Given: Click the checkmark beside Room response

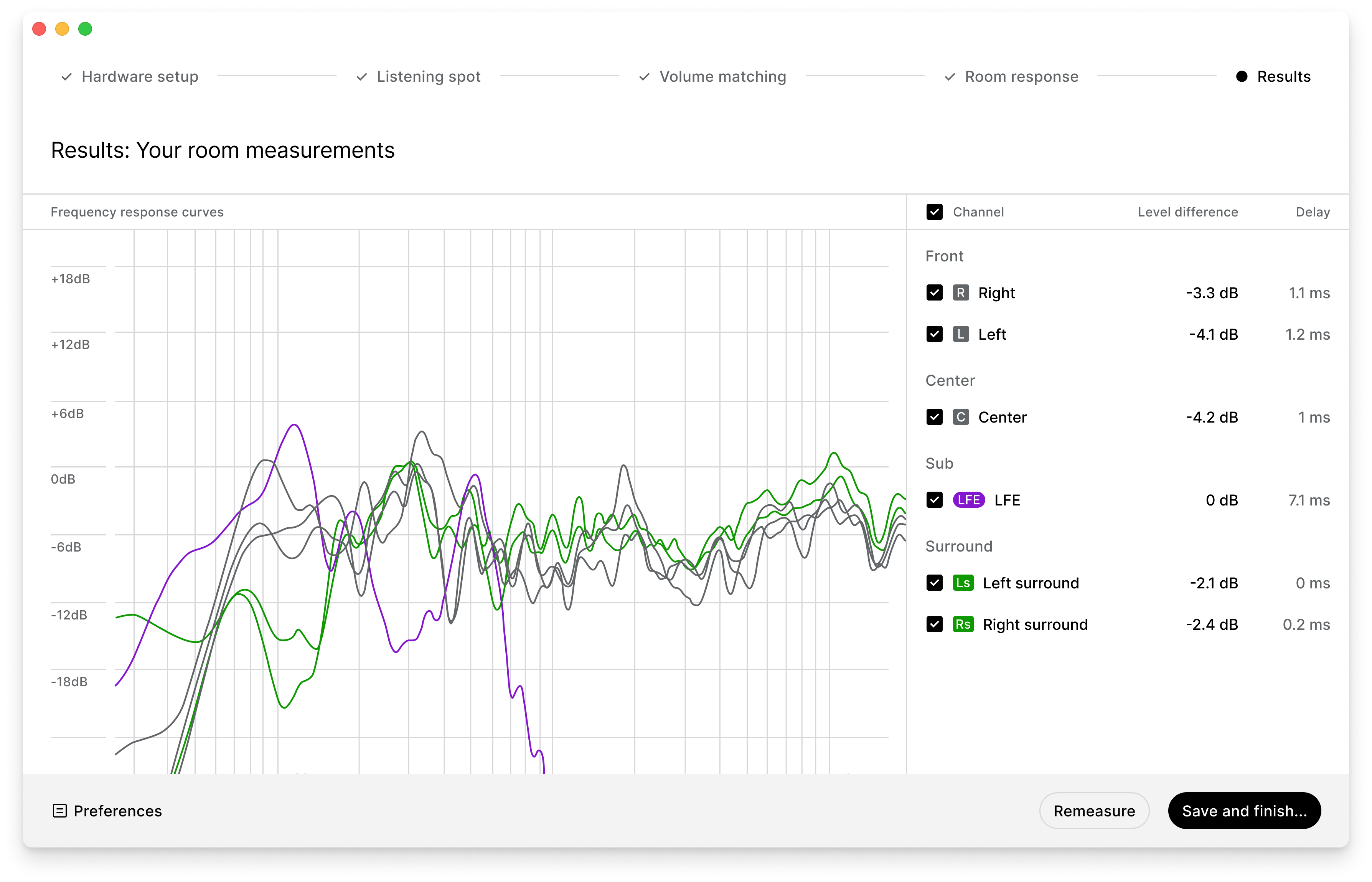Looking at the screenshot, I should 950,76.
